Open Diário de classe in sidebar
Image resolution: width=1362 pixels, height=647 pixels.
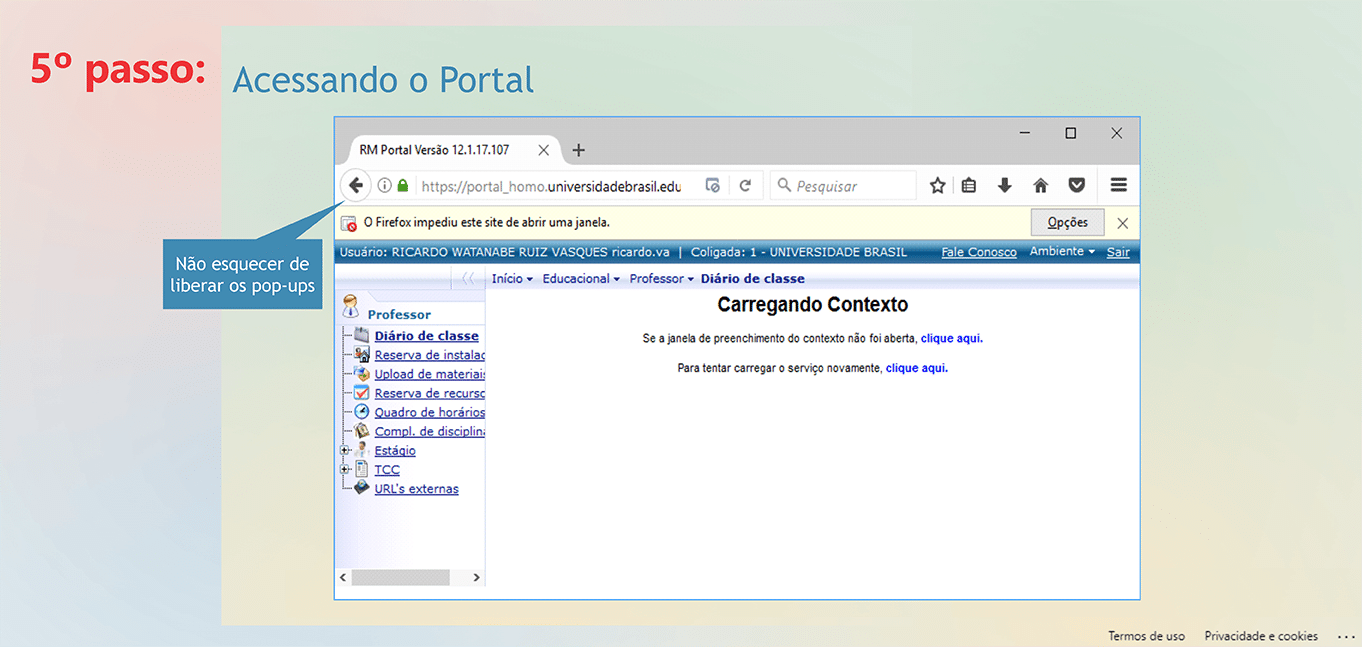coord(426,336)
